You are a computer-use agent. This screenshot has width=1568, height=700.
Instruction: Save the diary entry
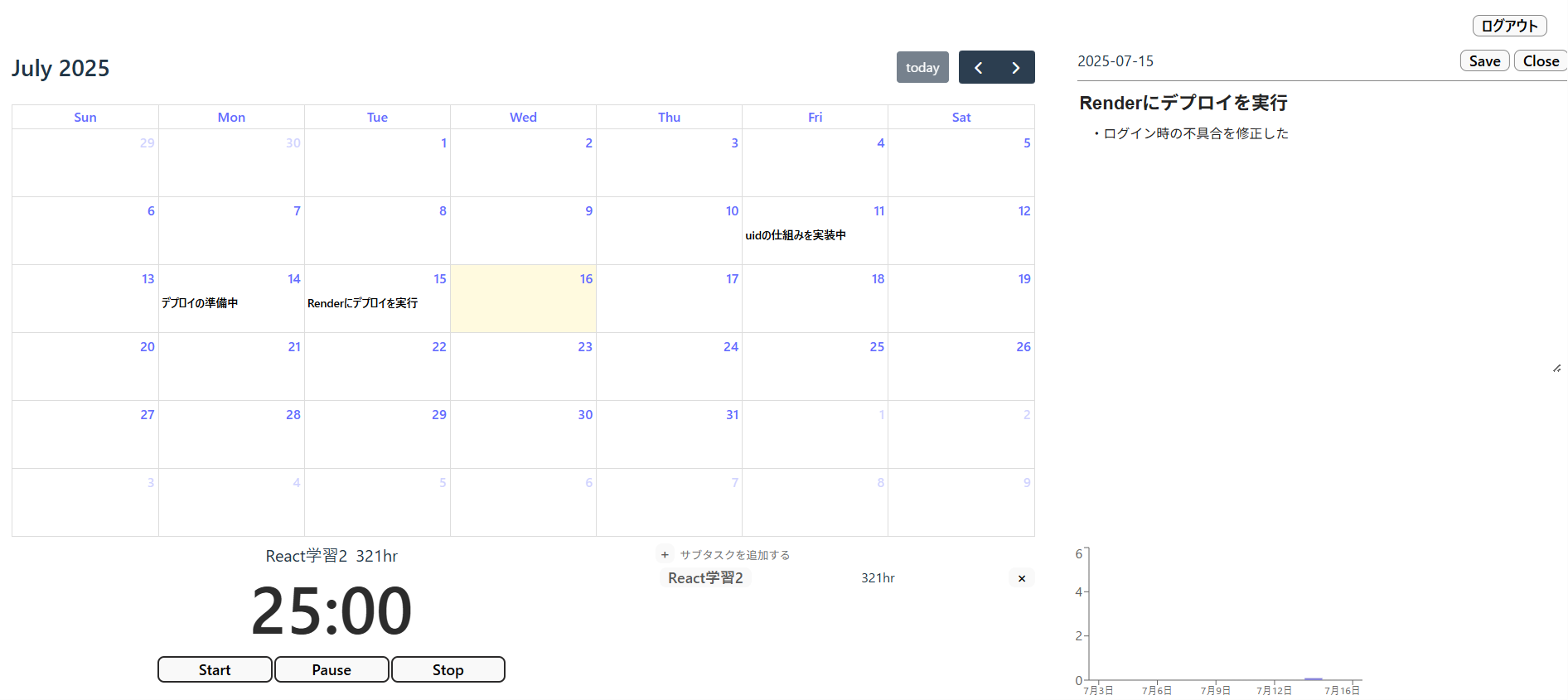tap(1484, 61)
